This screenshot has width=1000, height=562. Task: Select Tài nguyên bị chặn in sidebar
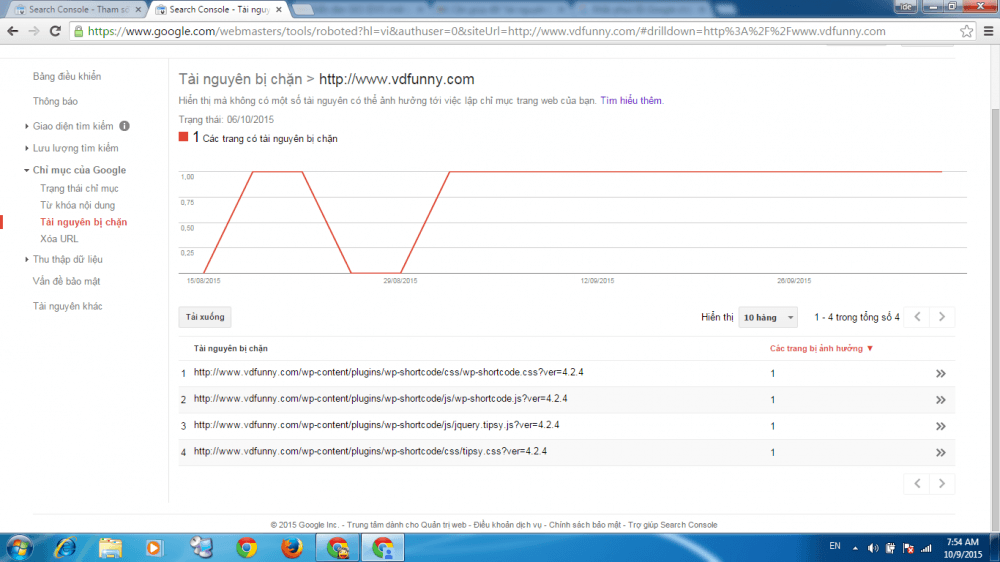pos(84,222)
